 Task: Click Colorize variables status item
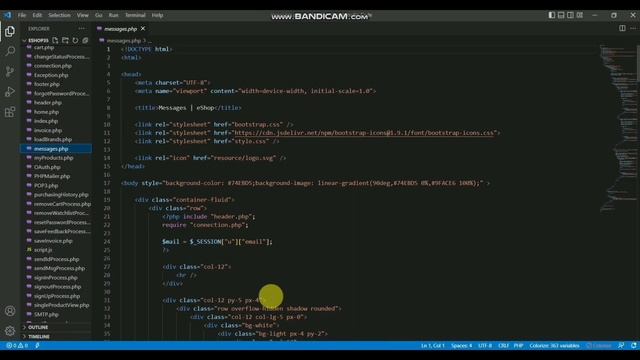(554, 346)
